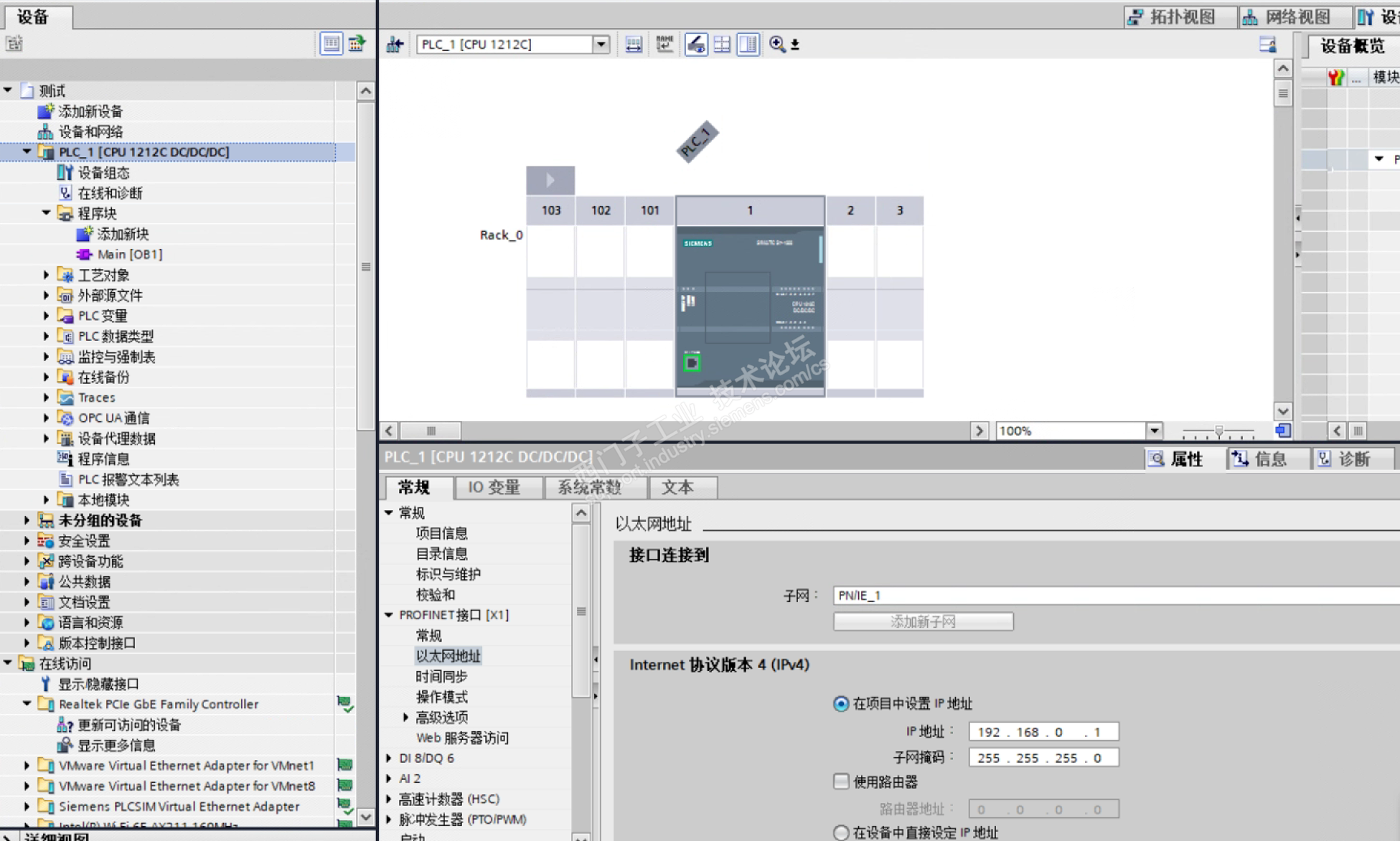
Task: Click the zoom slider handle
Action: point(1218,431)
